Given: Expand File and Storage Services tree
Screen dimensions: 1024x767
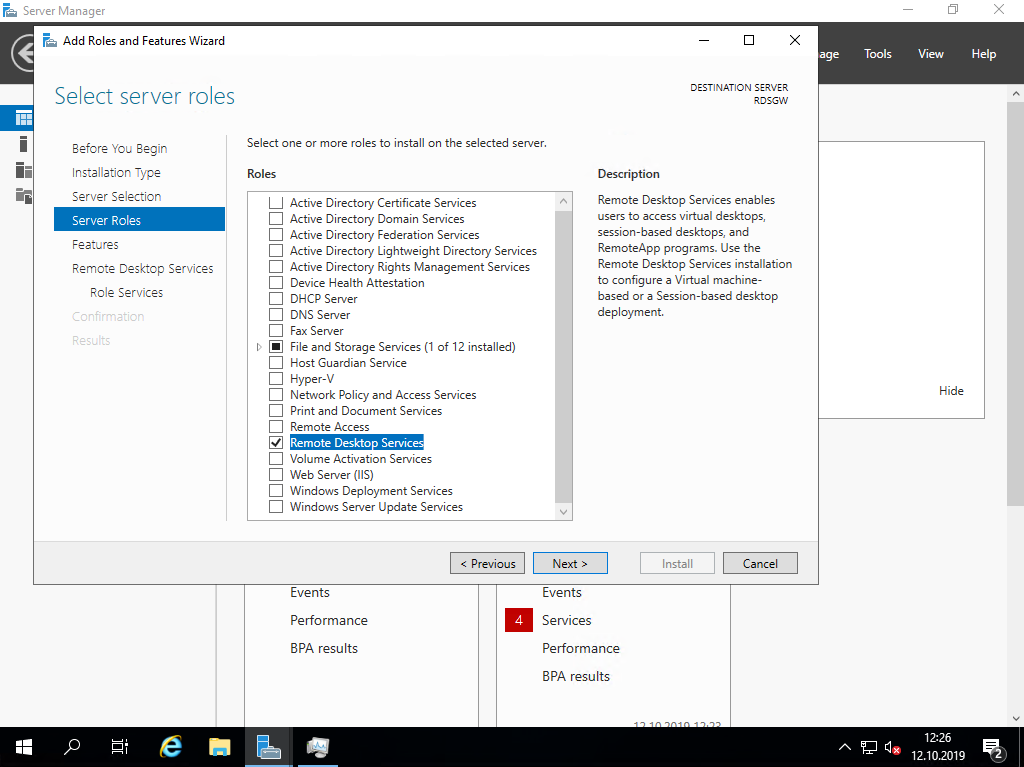Looking at the screenshot, I should [259, 347].
